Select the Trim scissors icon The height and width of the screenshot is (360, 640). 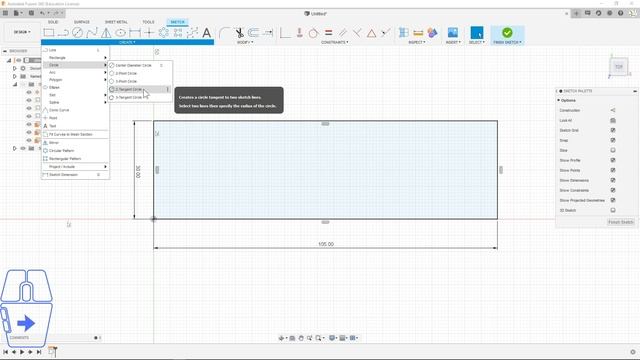tap(239, 33)
